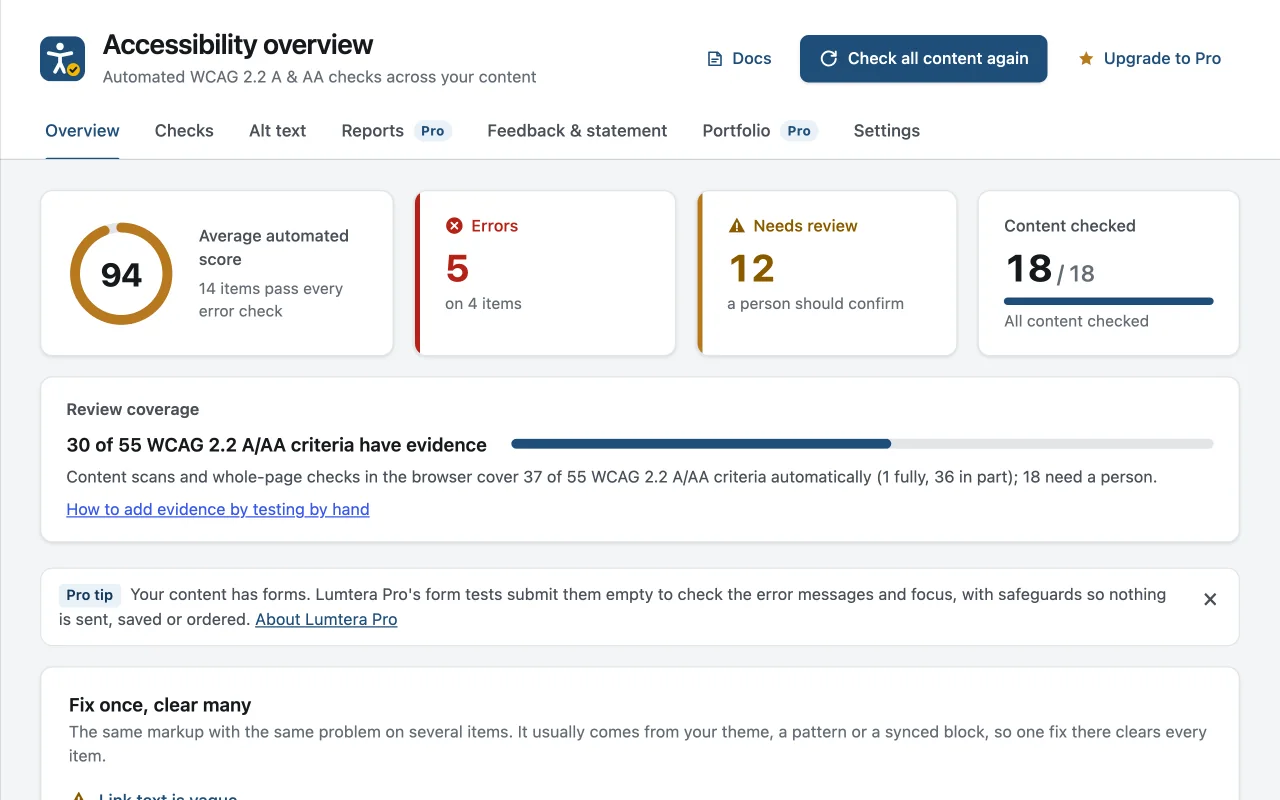Dismiss the Pro tip notice

[x=1210, y=599]
